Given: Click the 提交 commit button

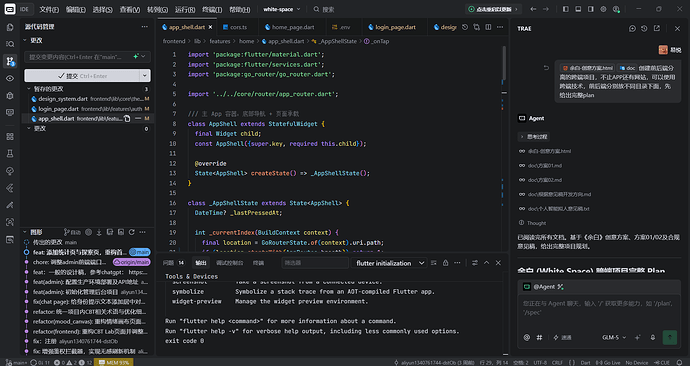Looking at the screenshot, I should (x=82, y=76).
